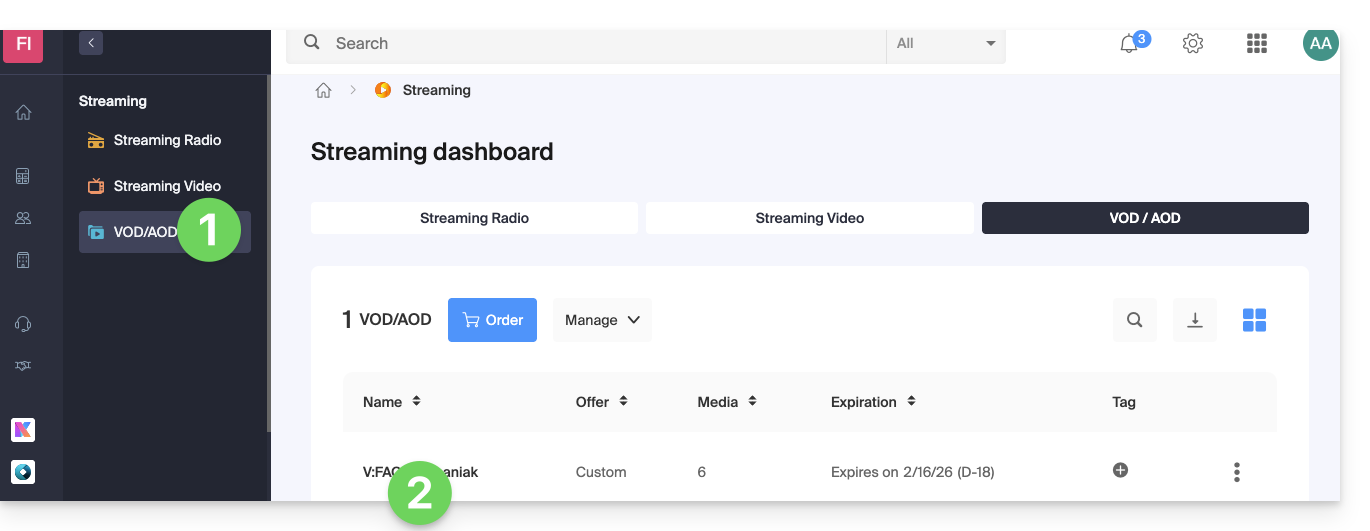Image resolution: width=1370 pixels, height=531 pixels.
Task: Click the home icon in breadcrumb
Action: 323,90
